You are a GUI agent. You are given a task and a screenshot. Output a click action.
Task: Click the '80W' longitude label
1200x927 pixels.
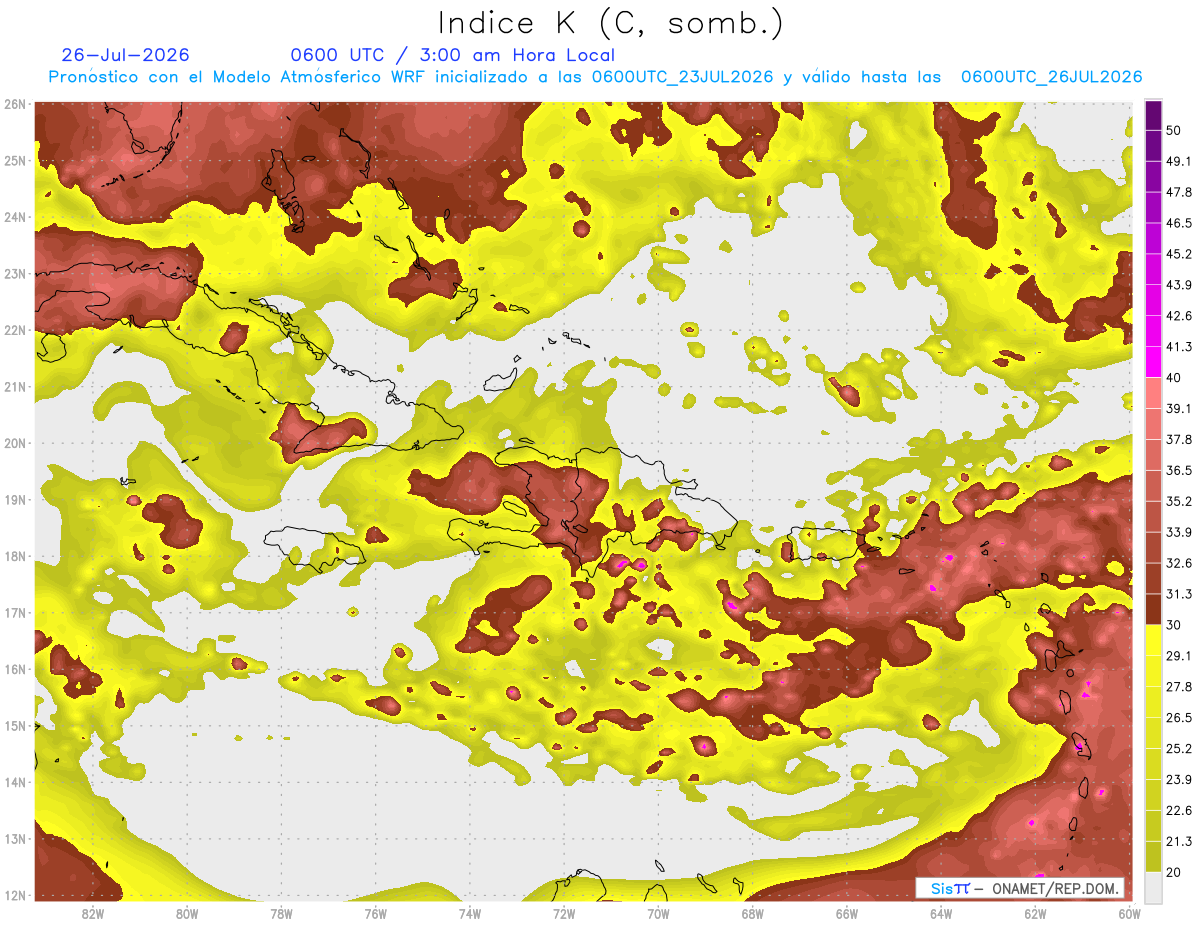pos(187,915)
